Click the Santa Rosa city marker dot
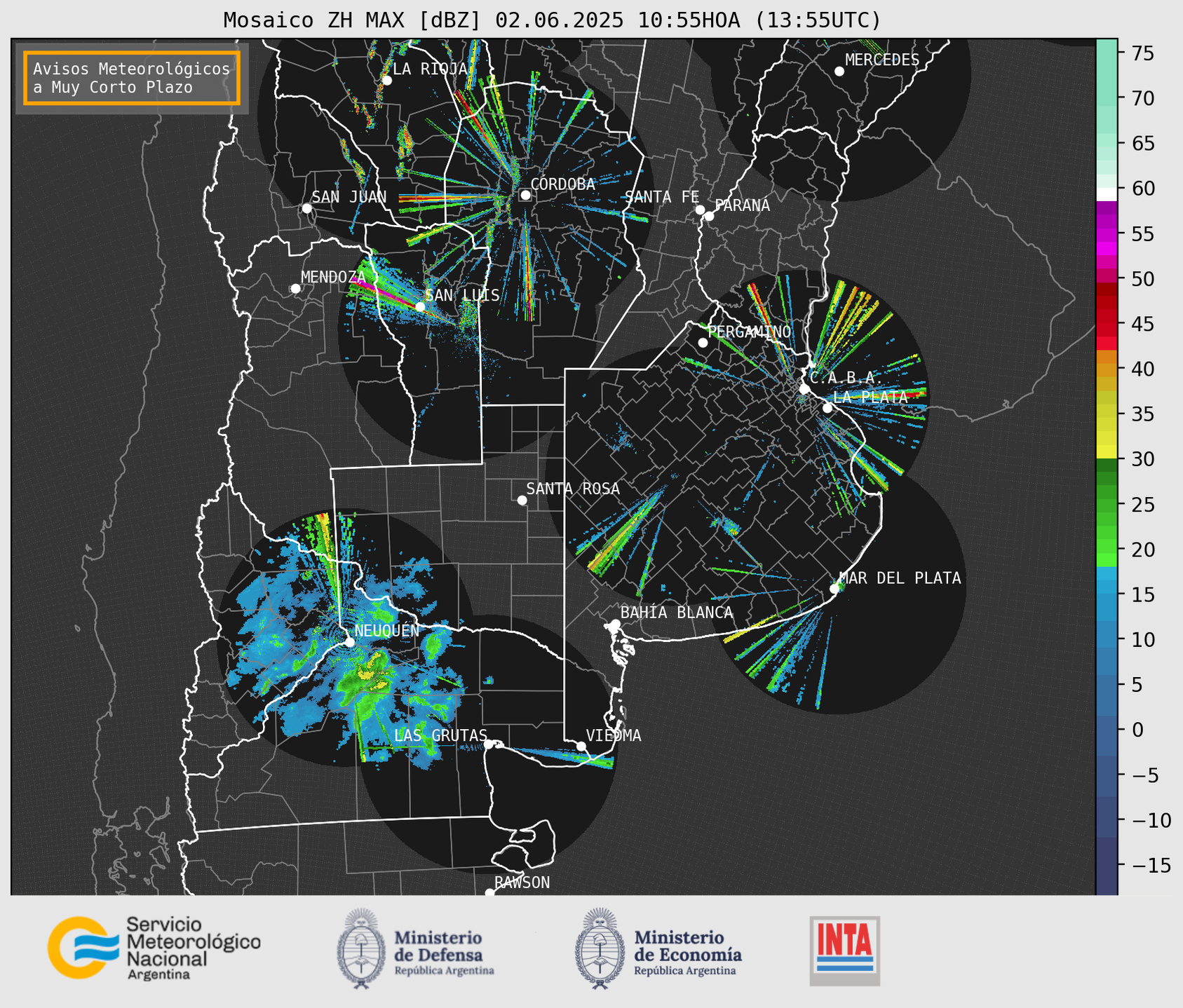 pyautogui.click(x=522, y=500)
